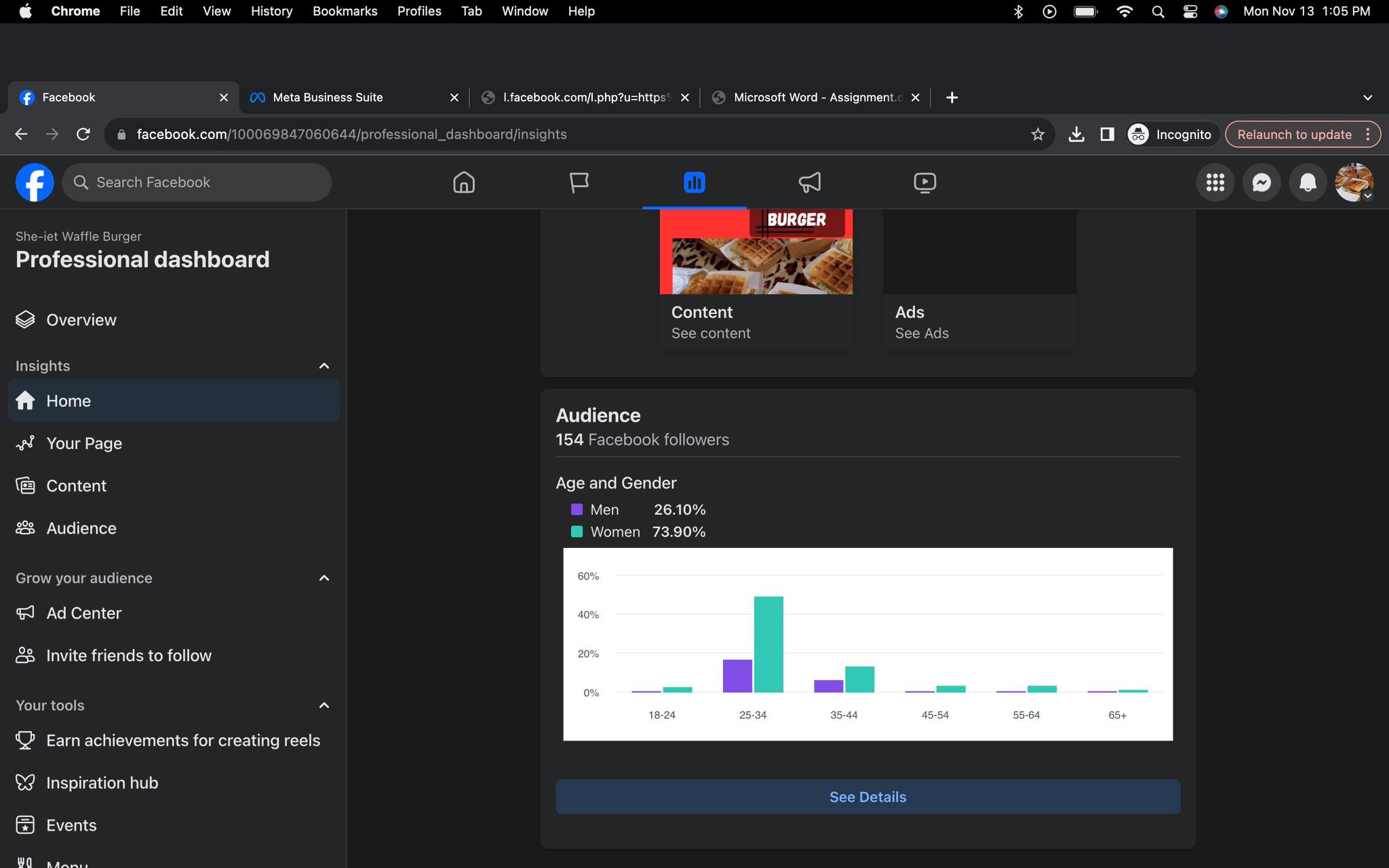The width and height of the screenshot is (1389, 868).
Task: Click the Pages flag icon
Action: 579,182
